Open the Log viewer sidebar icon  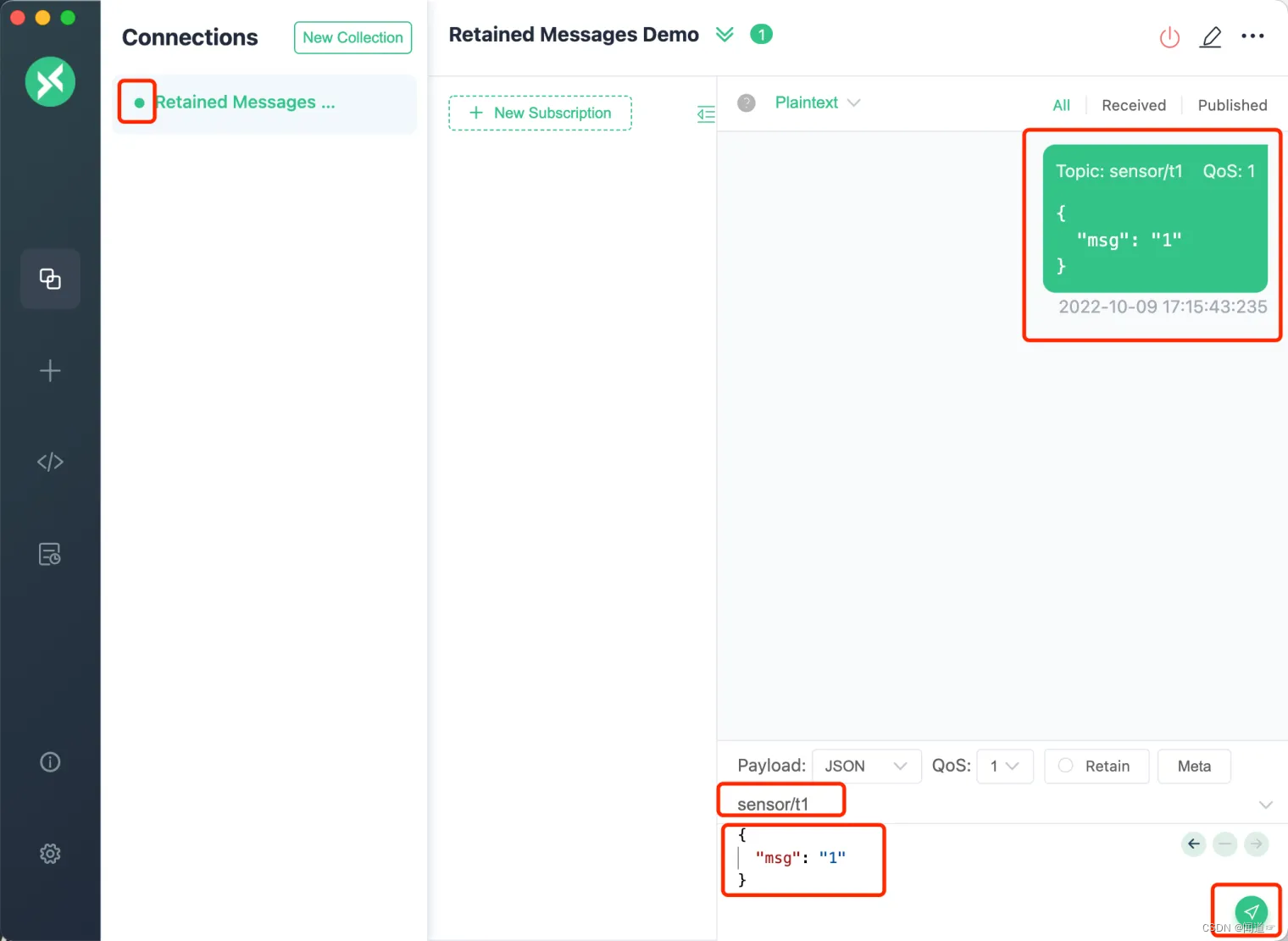[x=50, y=553]
